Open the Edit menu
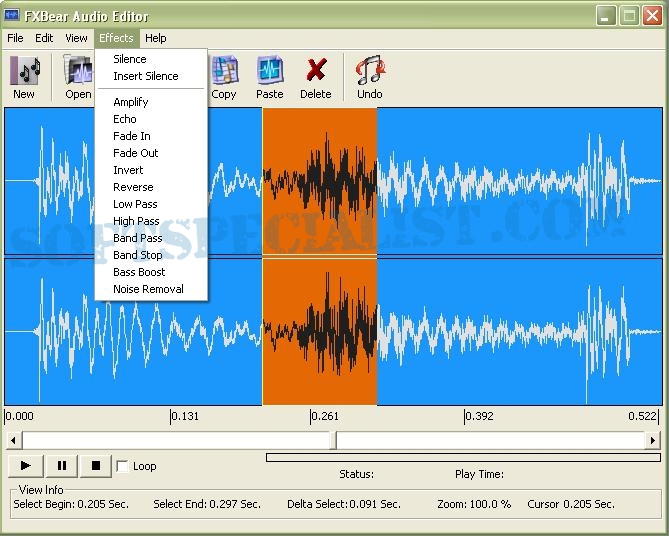Screen dimensions: 669x536 tap(45, 38)
